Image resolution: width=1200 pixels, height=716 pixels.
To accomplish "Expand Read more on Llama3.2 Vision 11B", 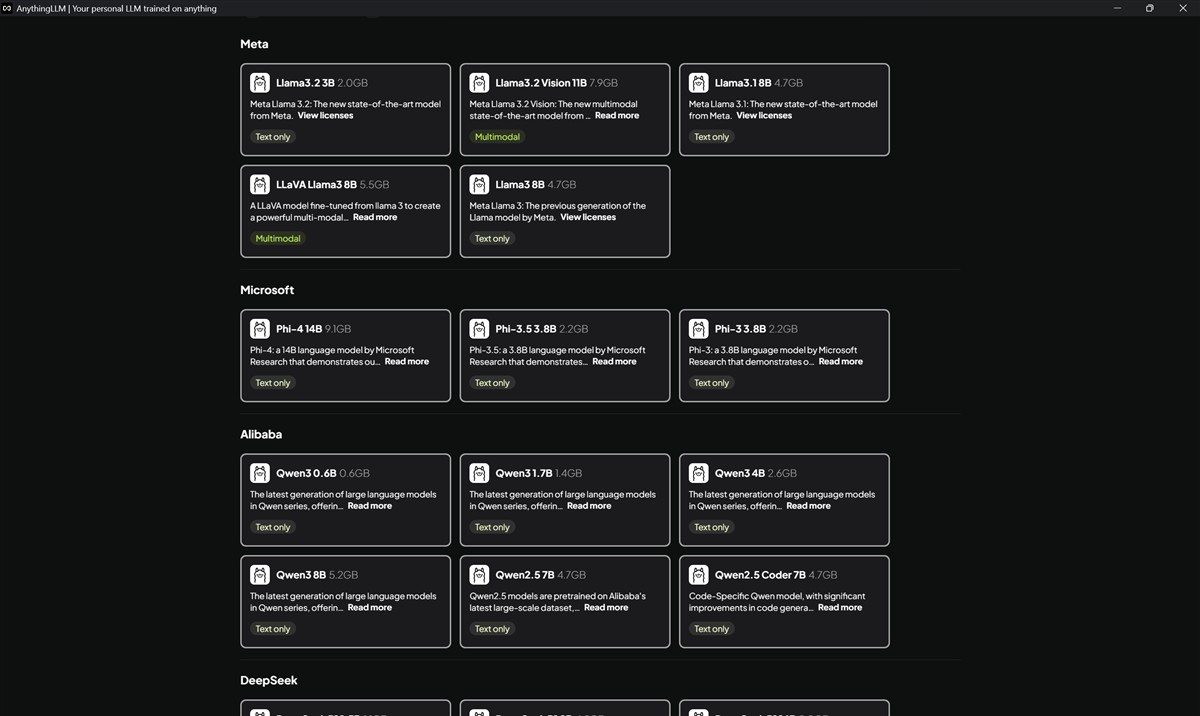I will pyautogui.click(x=616, y=116).
